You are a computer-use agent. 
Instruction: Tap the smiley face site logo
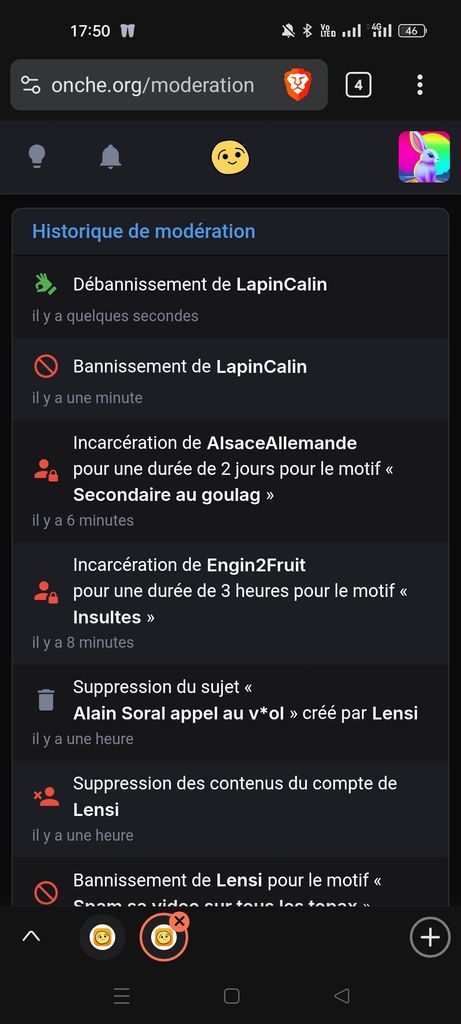tap(230, 157)
